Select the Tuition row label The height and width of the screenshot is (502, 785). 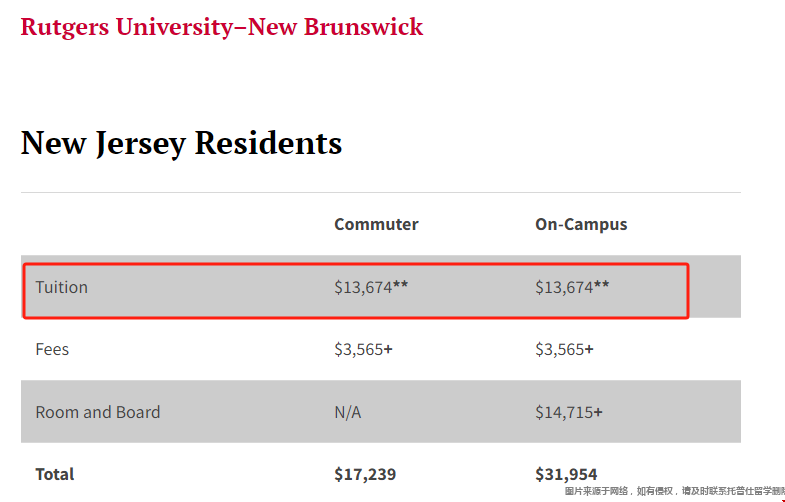pos(62,287)
